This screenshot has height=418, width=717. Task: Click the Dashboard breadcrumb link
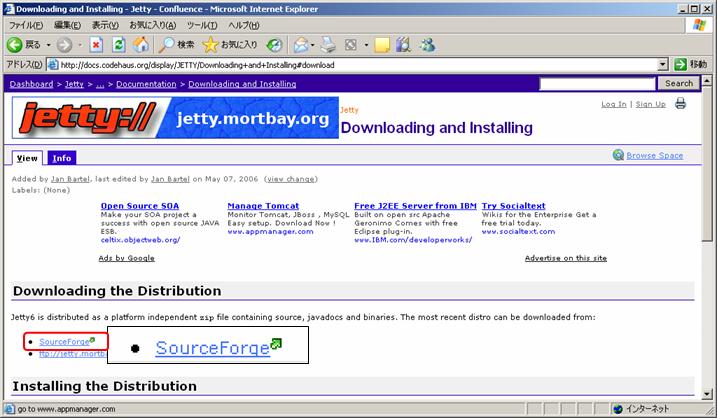tap(31, 84)
